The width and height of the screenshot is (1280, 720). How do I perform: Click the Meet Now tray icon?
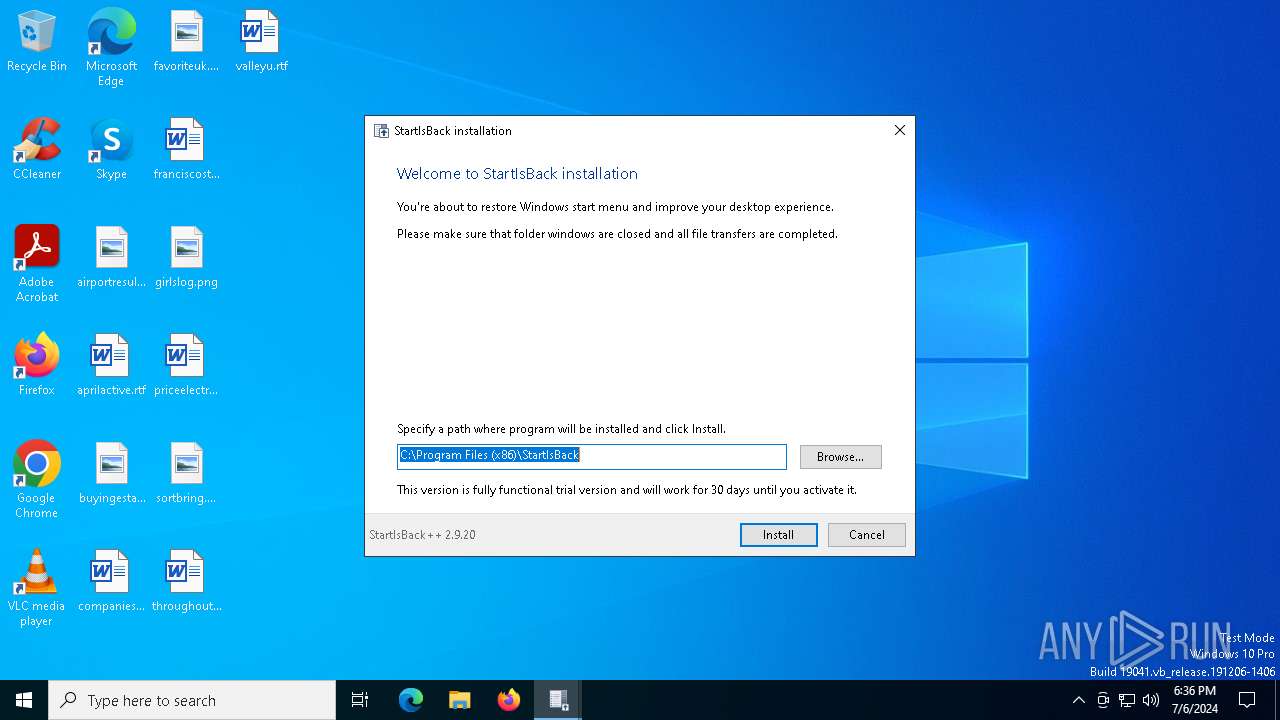(x=1103, y=700)
